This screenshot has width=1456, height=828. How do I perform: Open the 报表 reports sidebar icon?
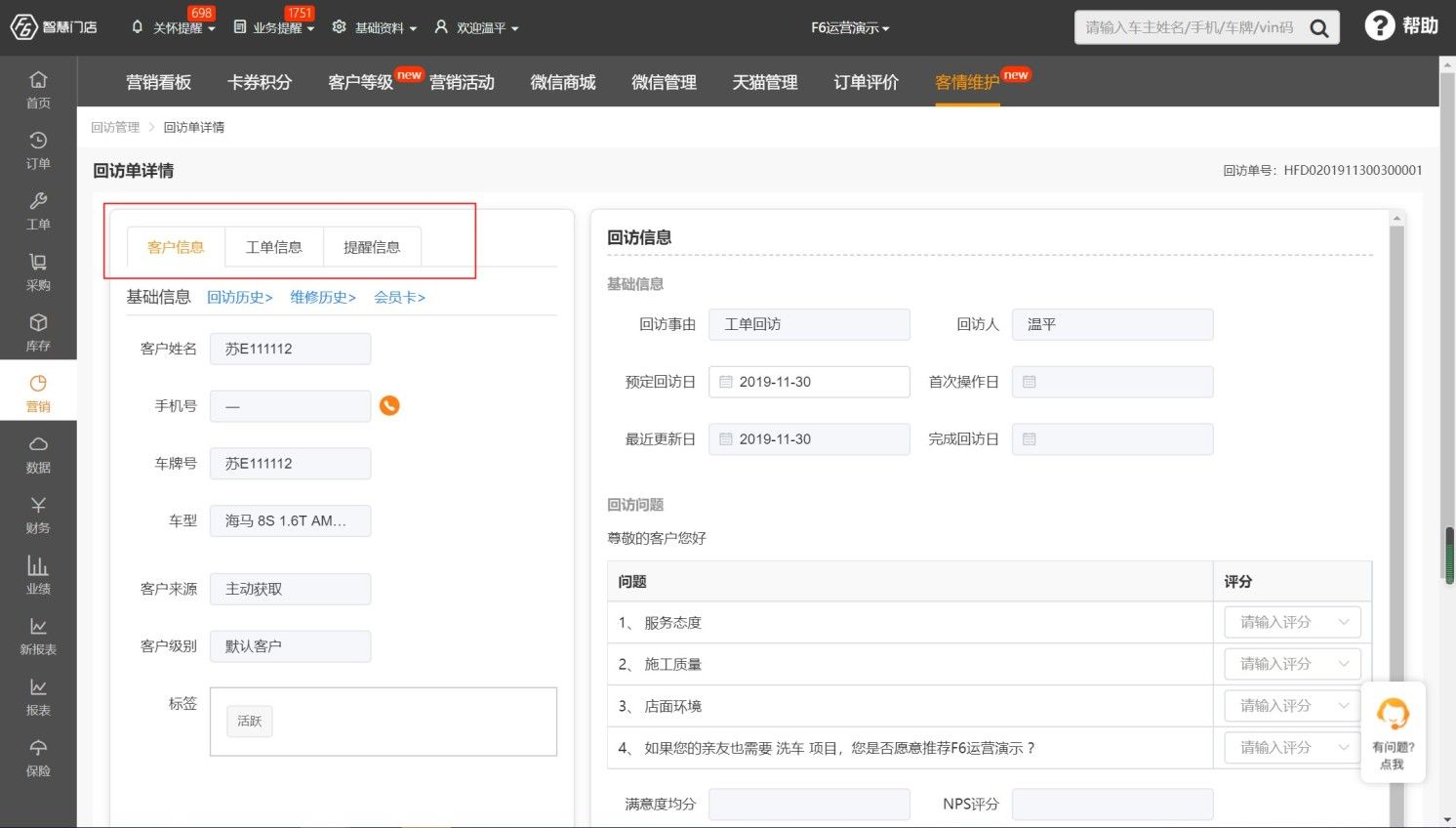pos(38,696)
